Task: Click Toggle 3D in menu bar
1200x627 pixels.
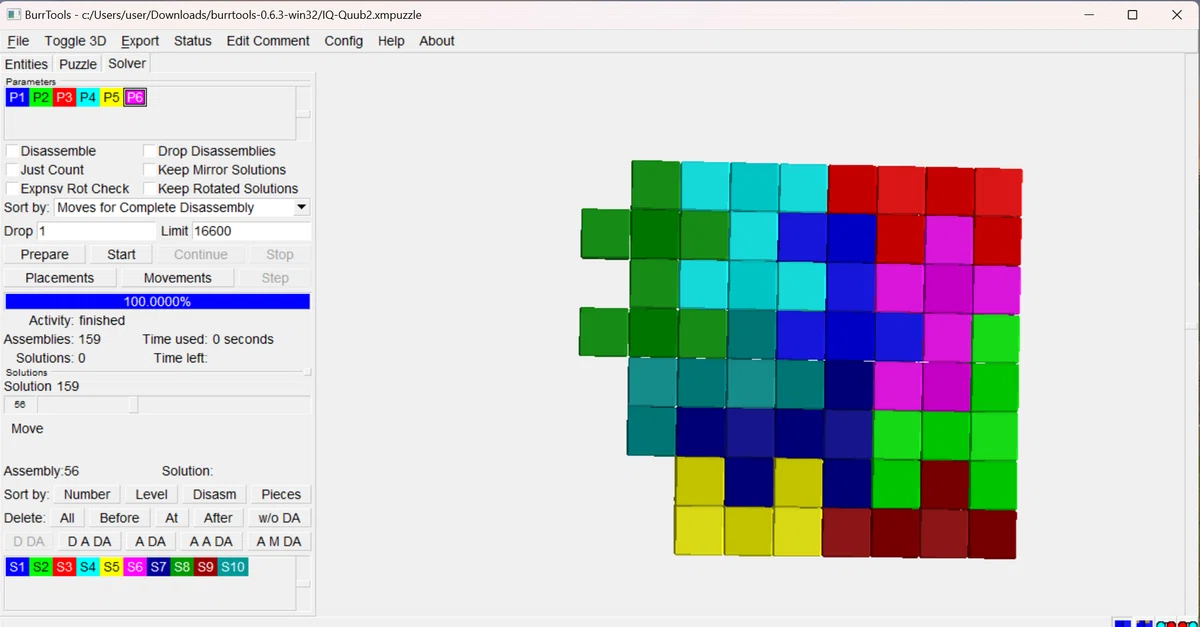Action: 75,41
